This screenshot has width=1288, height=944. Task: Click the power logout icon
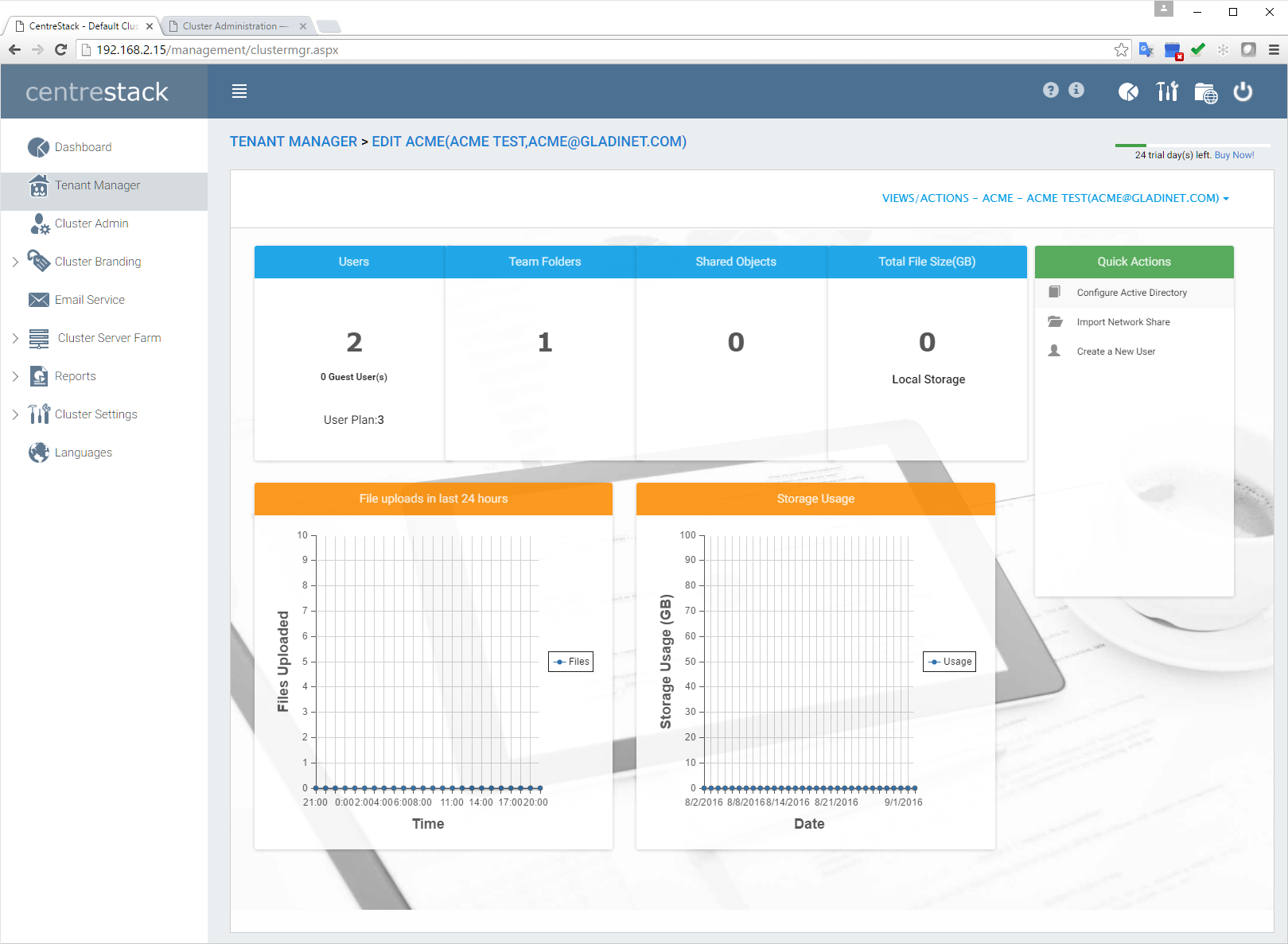tap(1243, 91)
